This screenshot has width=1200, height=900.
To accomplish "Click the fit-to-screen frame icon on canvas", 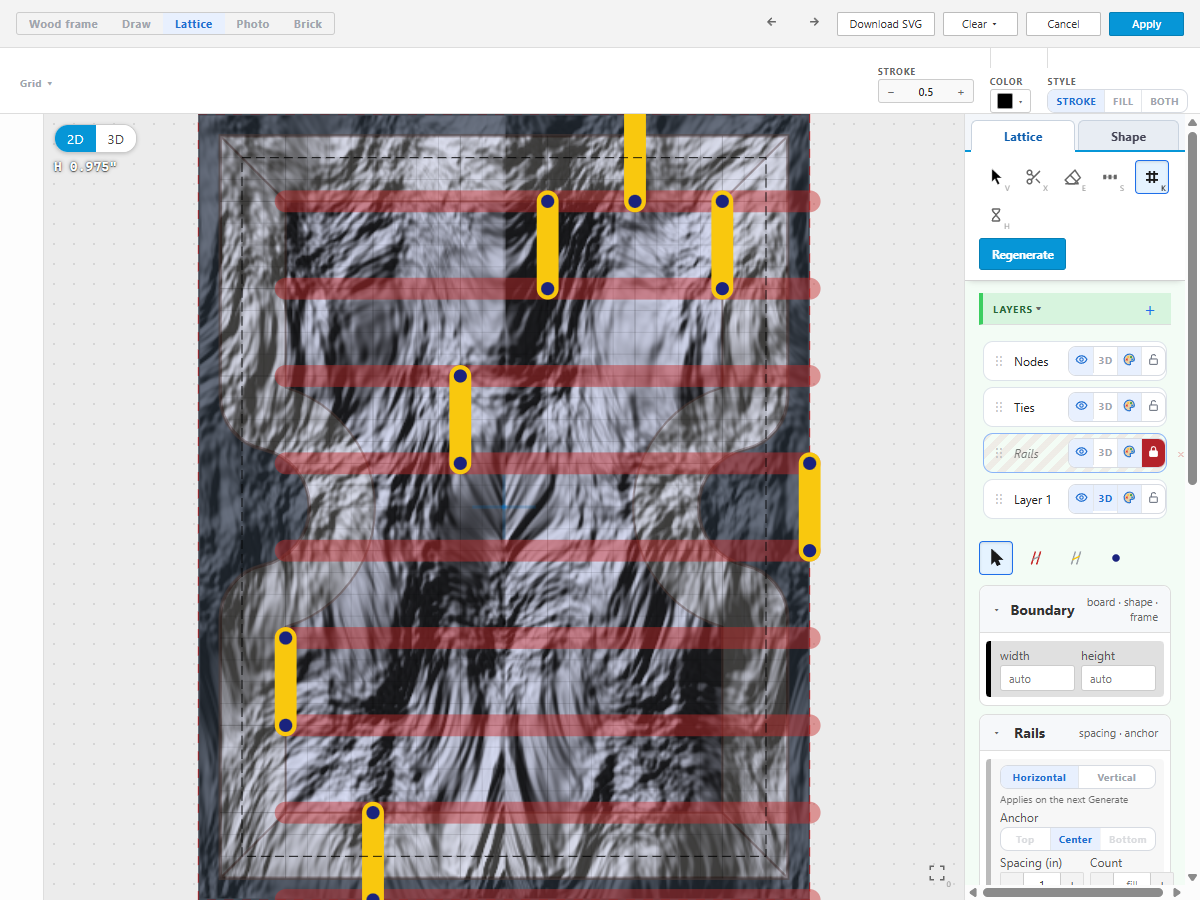I will [x=937, y=874].
